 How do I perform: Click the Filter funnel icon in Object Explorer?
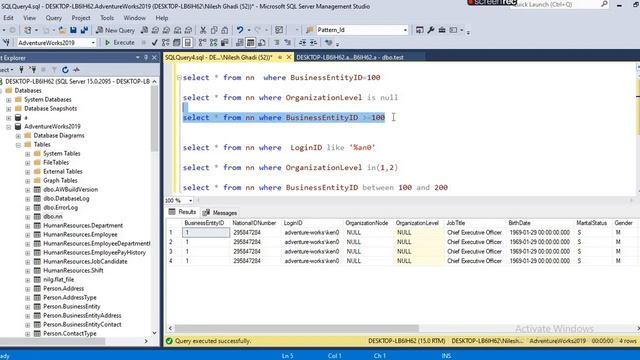point(54,70)
